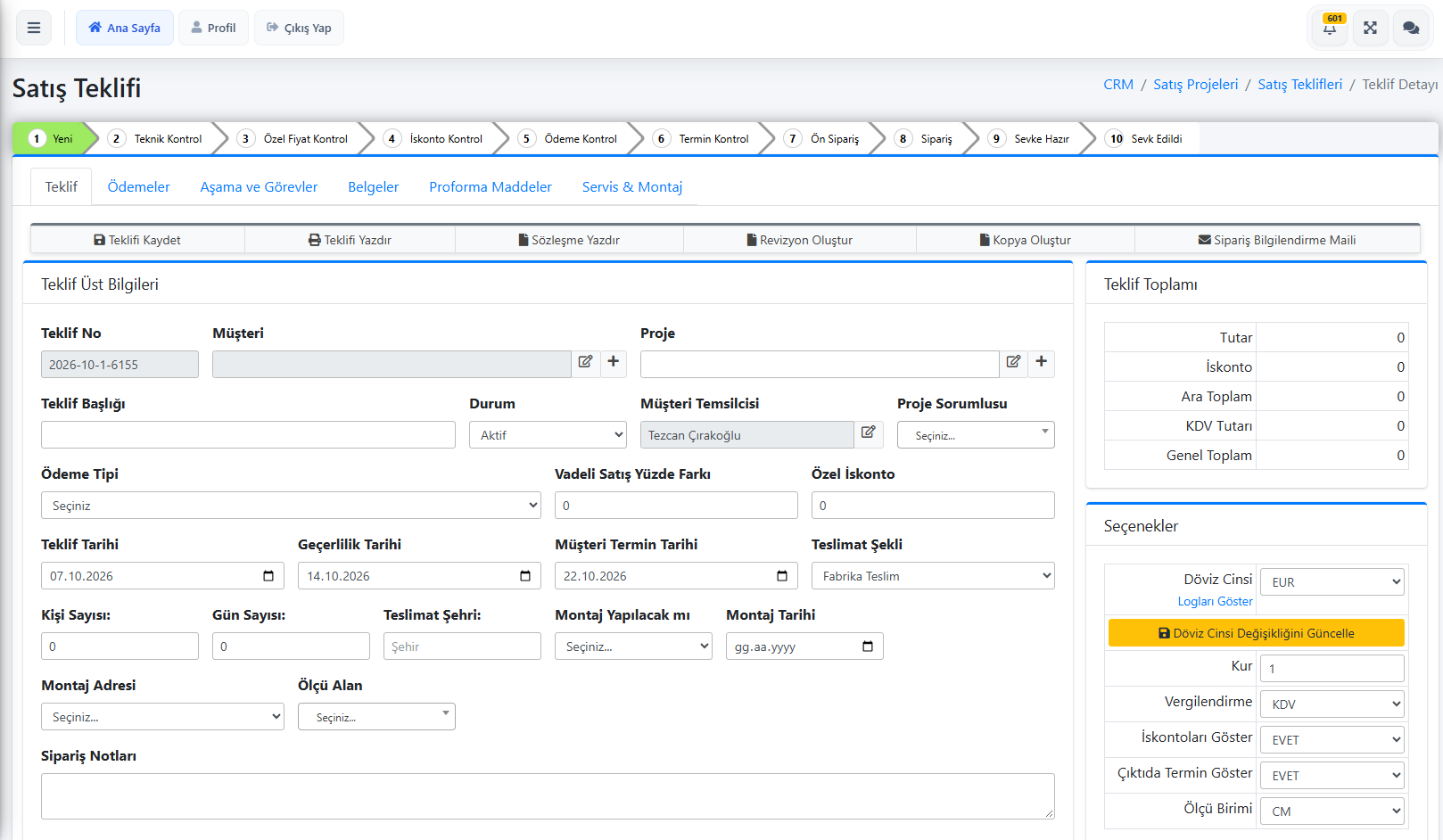The height and width of the screenshot is (840, 1443).
Task: Switch to Aşama ve Görevler tab
Action: pos(259,187)
